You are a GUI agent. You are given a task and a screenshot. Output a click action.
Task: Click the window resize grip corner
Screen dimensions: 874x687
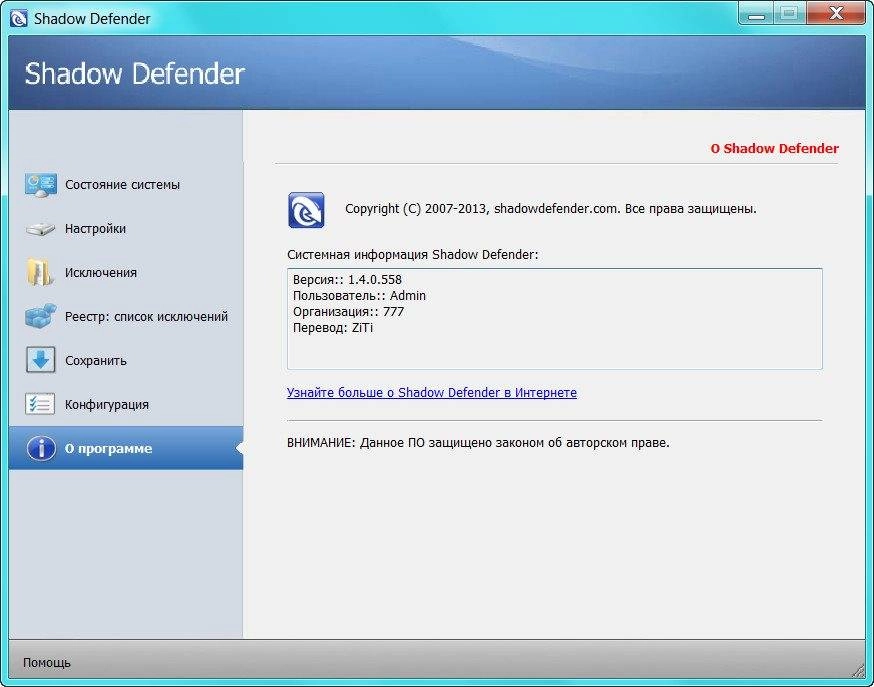pyautogui.click(x=858, y=671)
